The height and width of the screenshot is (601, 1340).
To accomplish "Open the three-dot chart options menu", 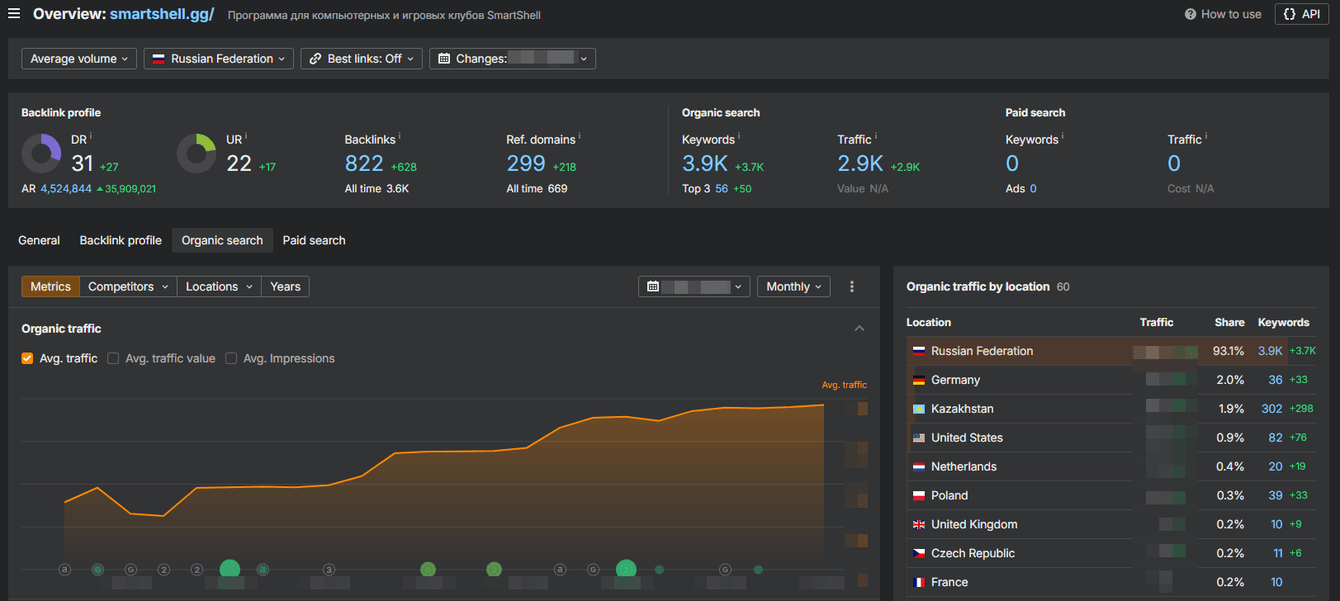I will (x=852, y=287).
